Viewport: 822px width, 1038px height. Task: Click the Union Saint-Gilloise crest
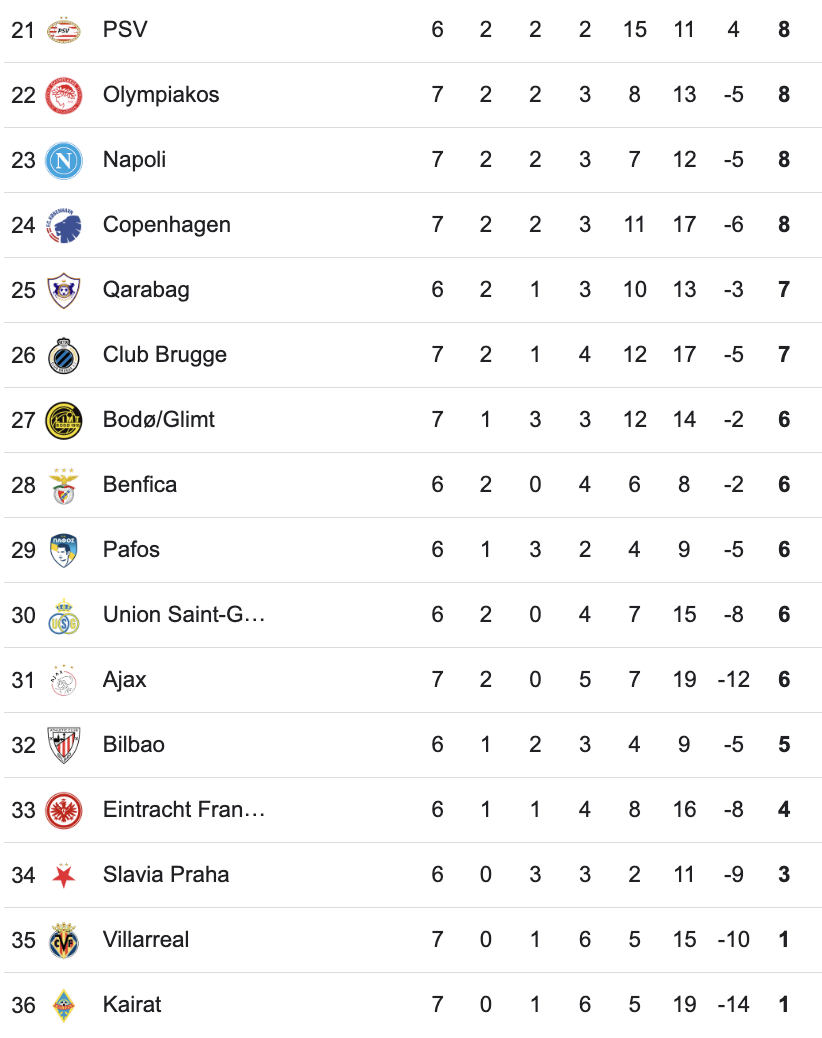(64, 615)
